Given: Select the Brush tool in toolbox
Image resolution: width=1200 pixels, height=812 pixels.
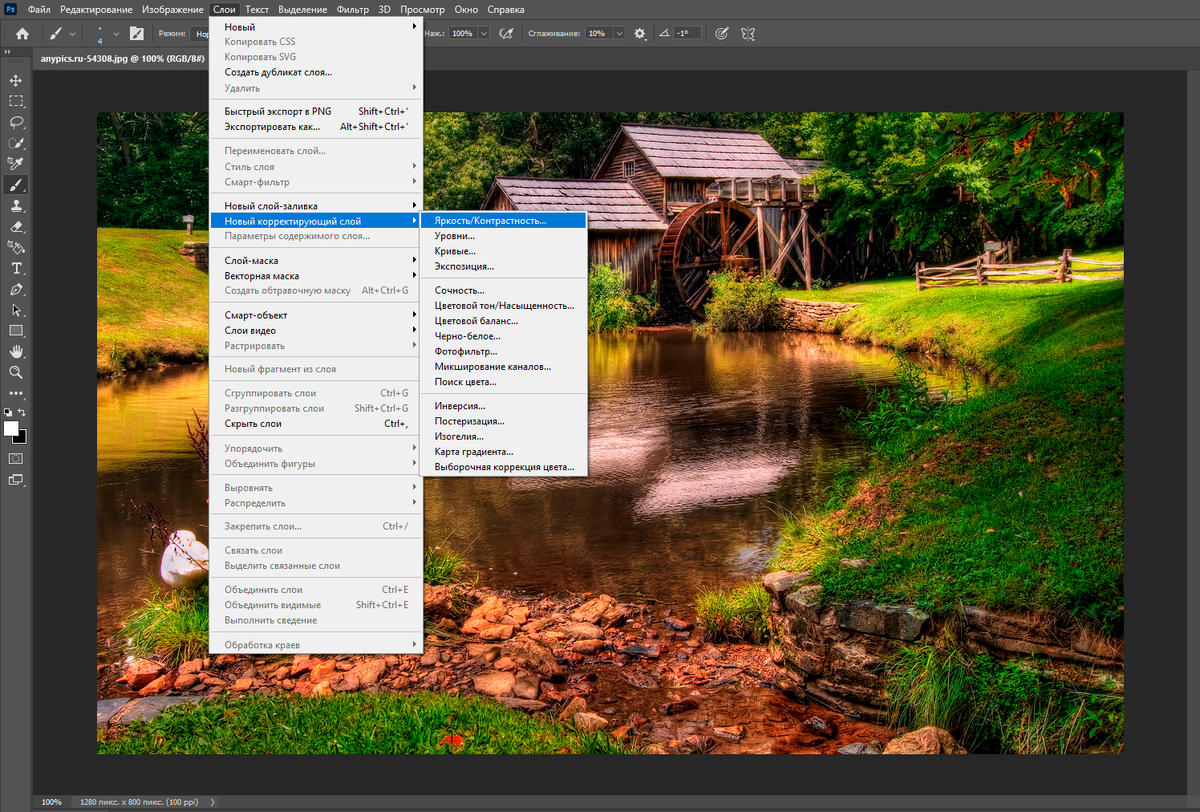Looking at the screenshot, I should [x=16, y=185].
